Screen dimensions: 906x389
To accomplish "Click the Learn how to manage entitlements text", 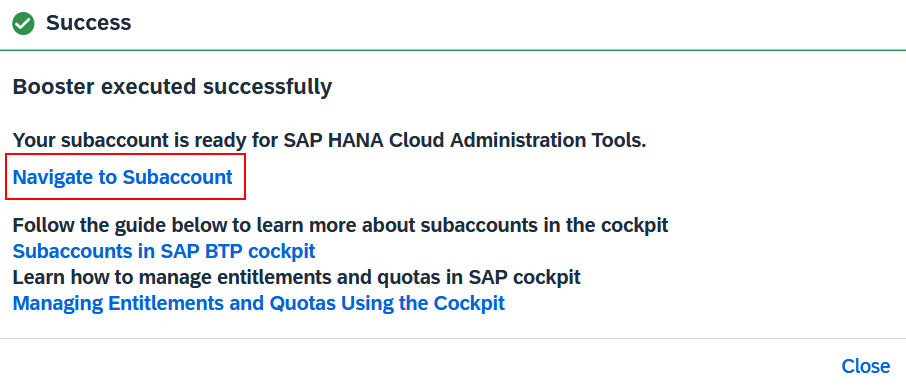I will pos(296,277).
